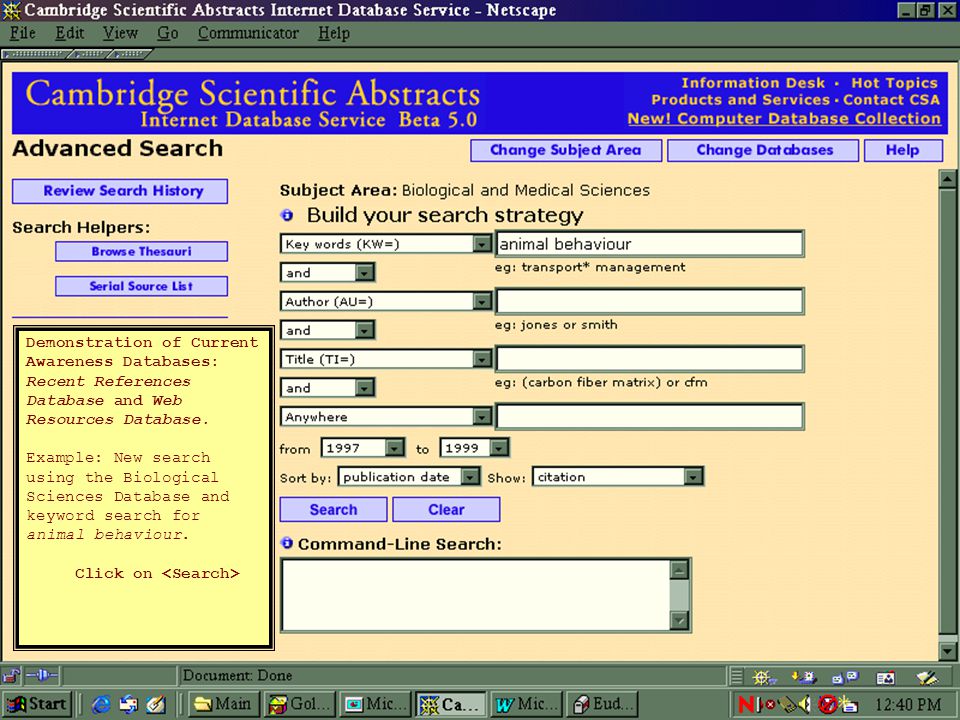
Task: Open the Go menu
Action: coord(167,33)
